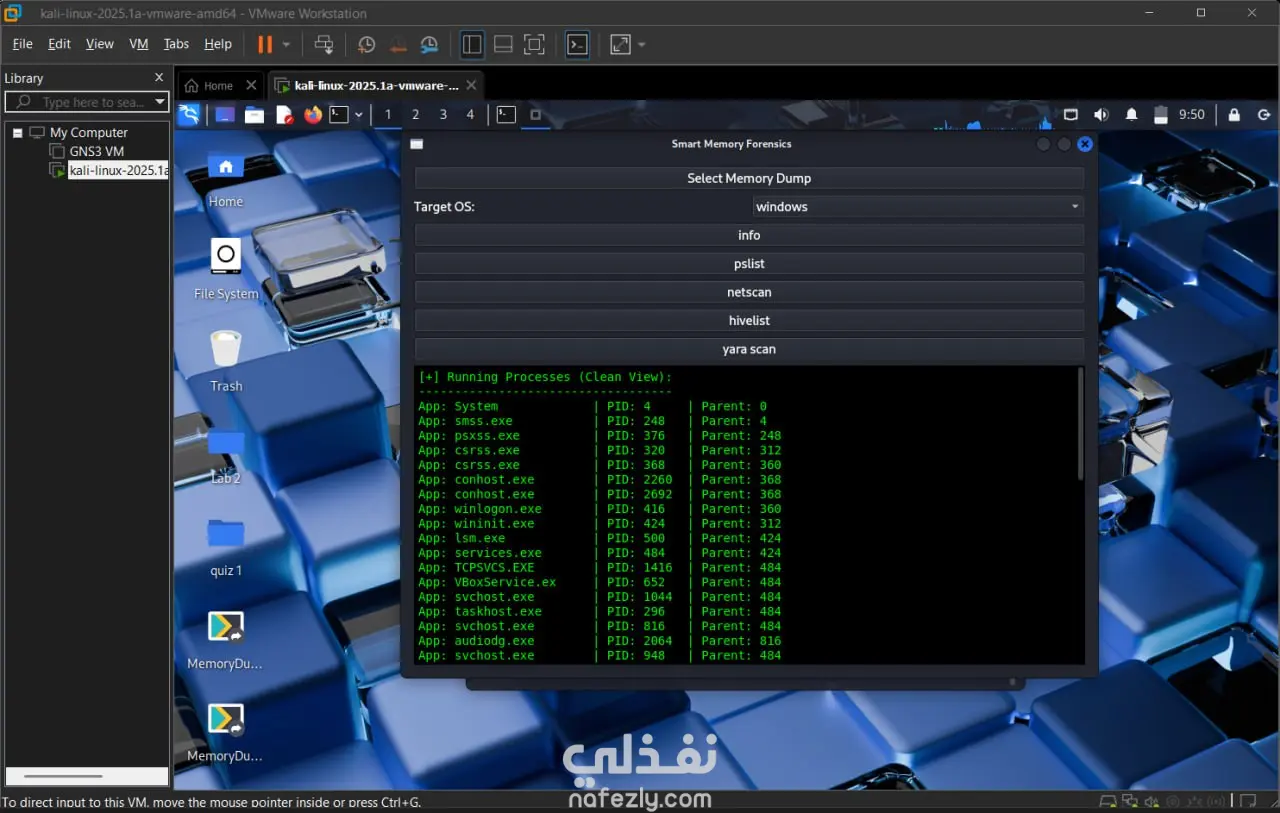Toggle the console view icon in the toolbar
Screen dimensions: 1280x813
(x=577, y=44)
